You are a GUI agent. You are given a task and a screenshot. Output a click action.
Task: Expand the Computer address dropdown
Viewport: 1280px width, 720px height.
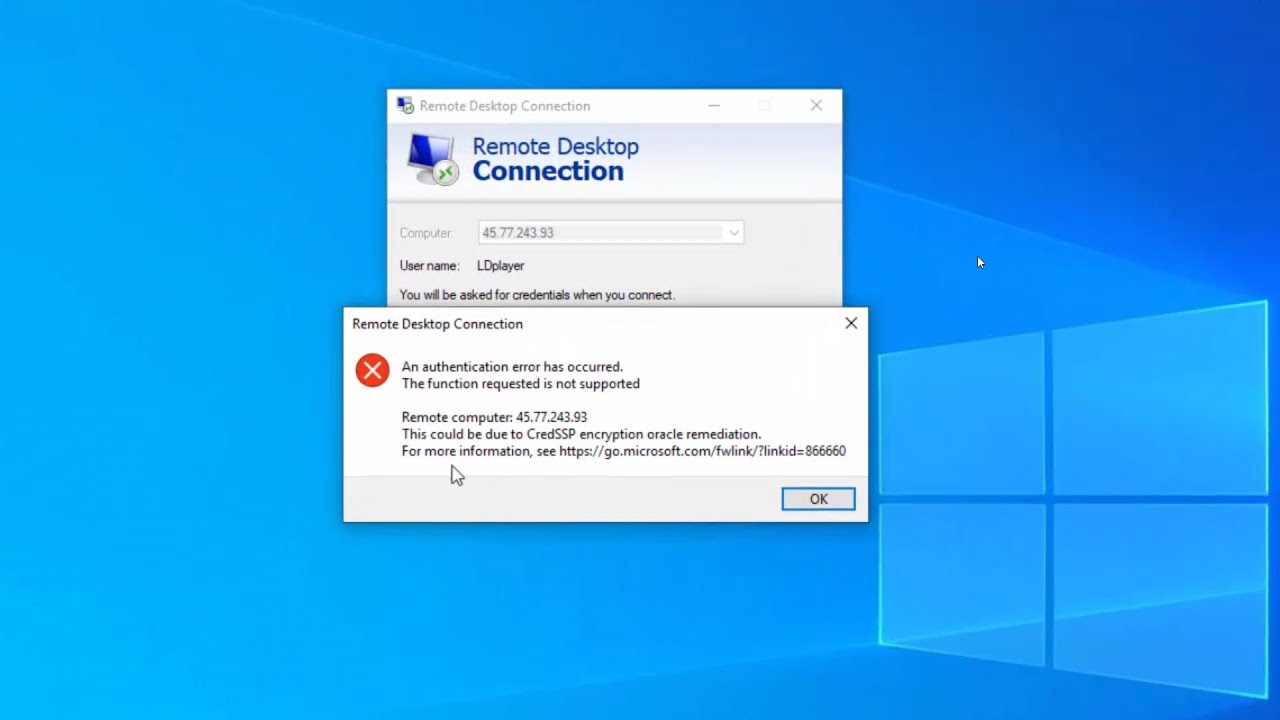(x=734, y=233)
